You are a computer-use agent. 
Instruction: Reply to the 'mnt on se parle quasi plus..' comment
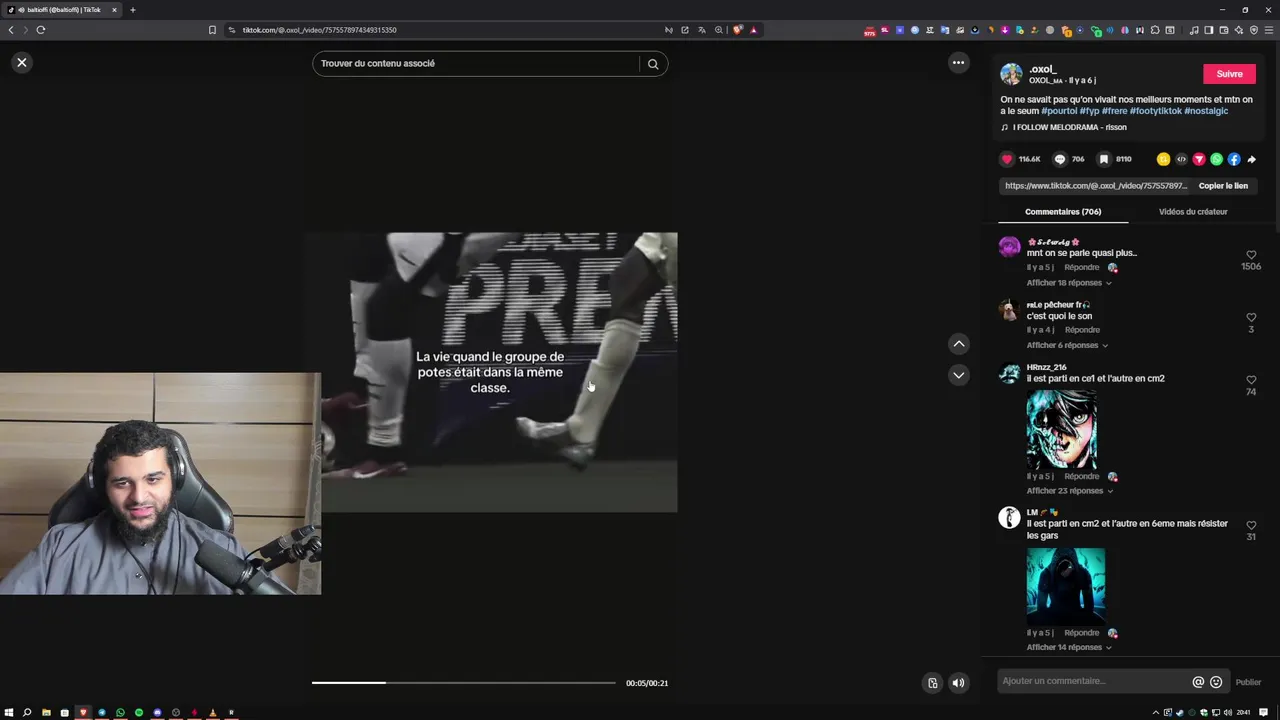pos(1082,268)
